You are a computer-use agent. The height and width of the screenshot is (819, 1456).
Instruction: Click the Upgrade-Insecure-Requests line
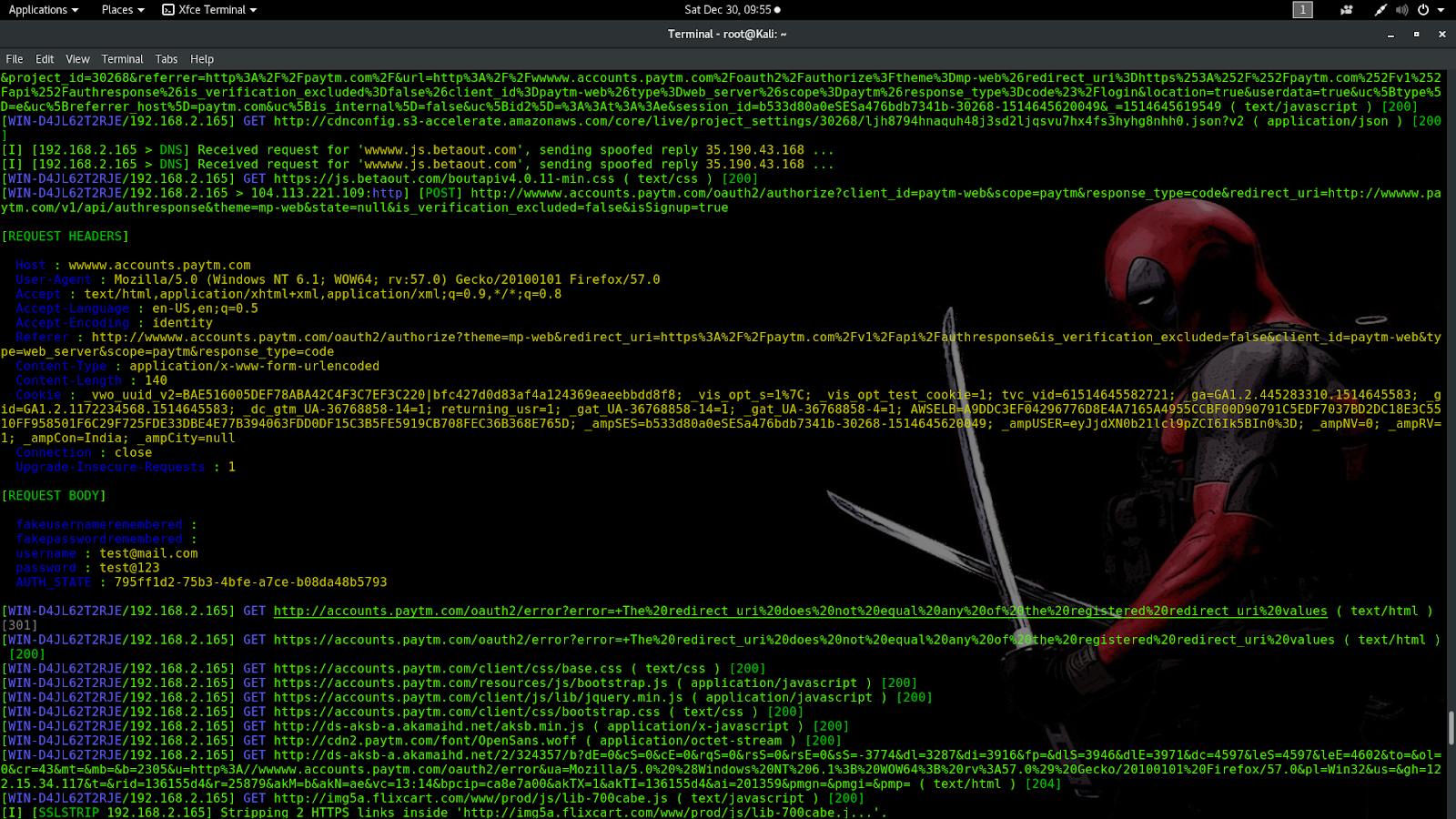point(126,467)
